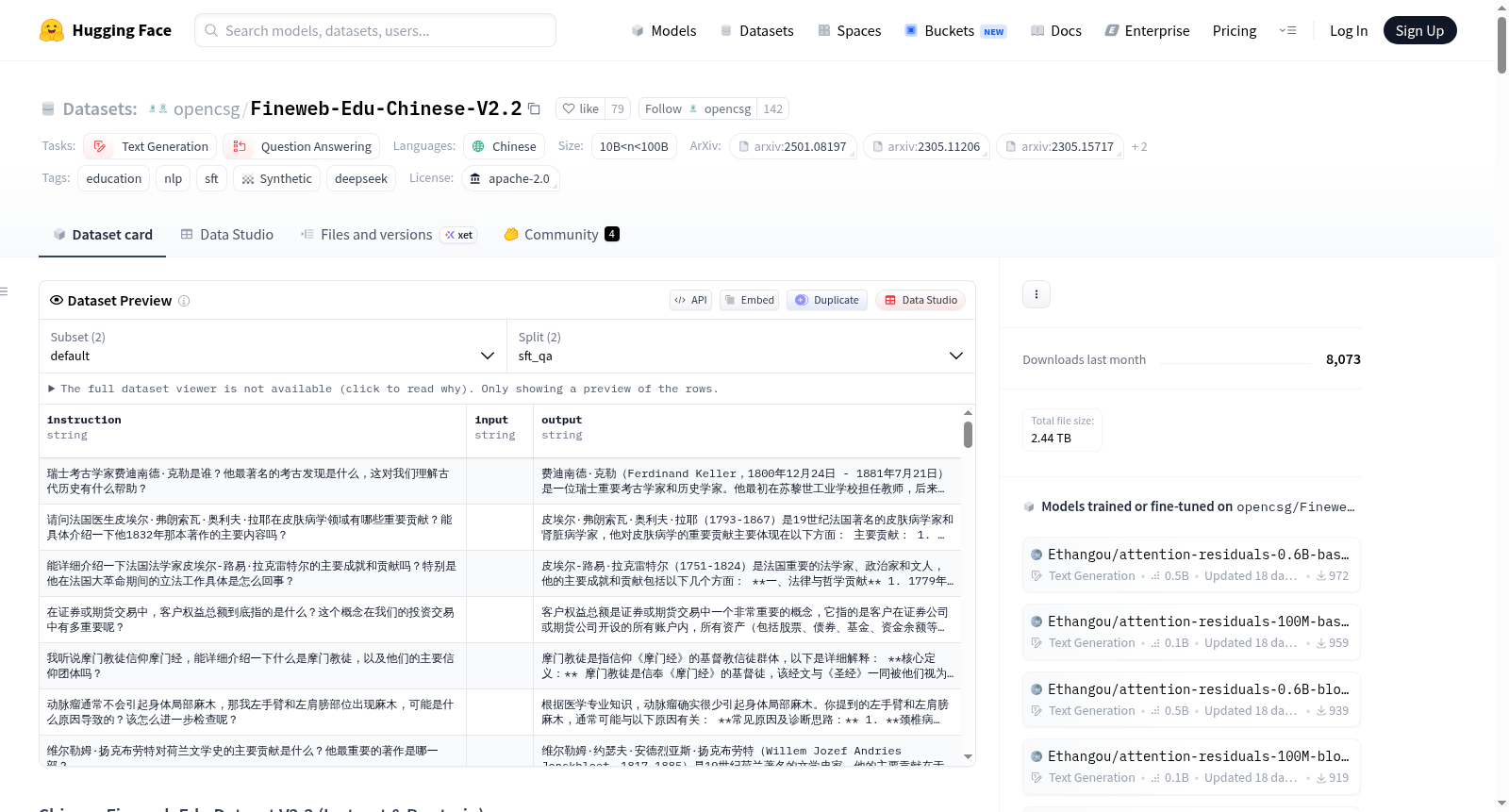Copy dataset name with the copy icon
1509x812 pixels.
tap(534, 108)
